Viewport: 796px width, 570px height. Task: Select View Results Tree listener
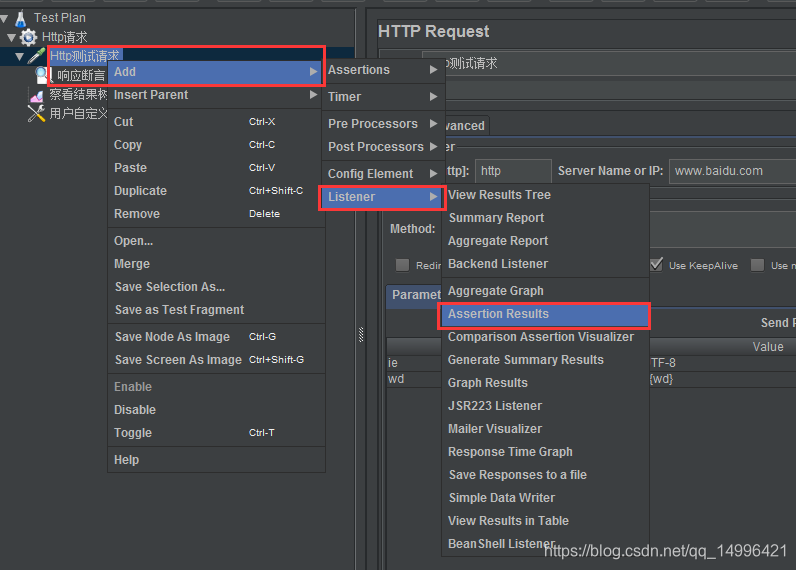pyautogui.click(x=546, y=194)
